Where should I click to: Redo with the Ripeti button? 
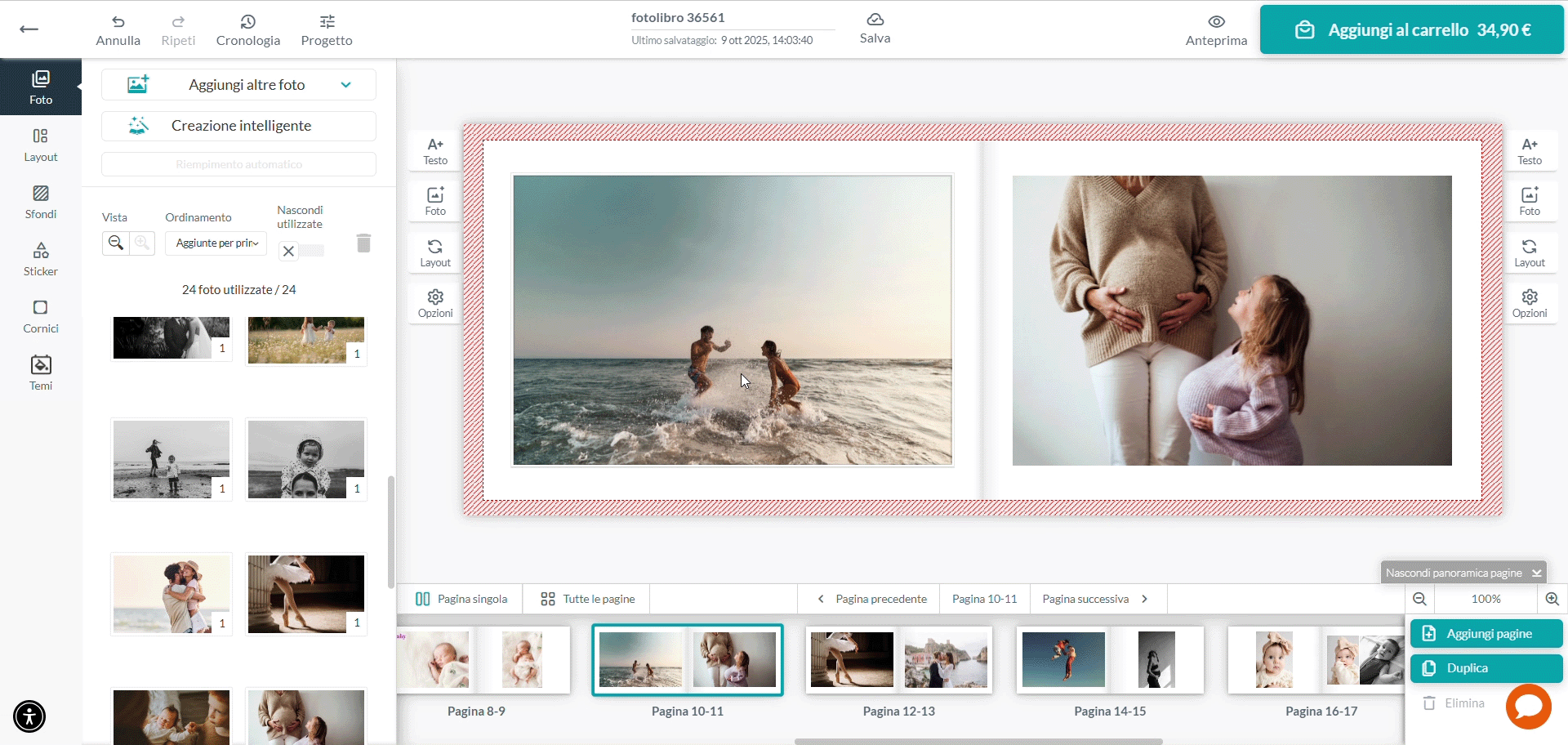click(x=178, y=30)
